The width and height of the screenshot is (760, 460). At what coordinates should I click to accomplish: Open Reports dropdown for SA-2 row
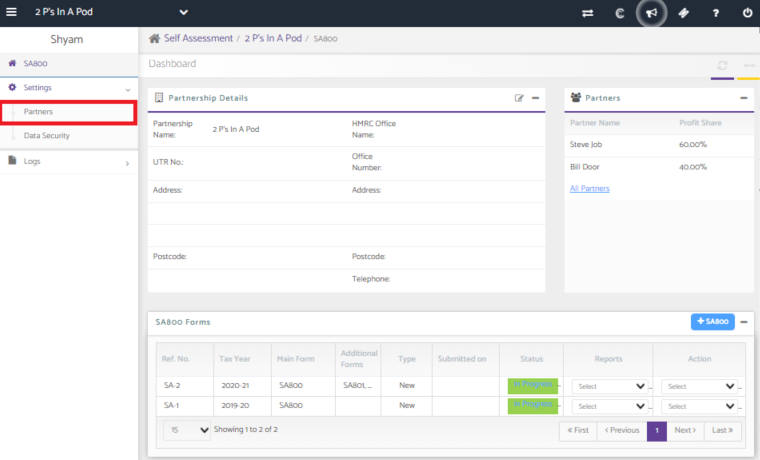tap(610, 386)
